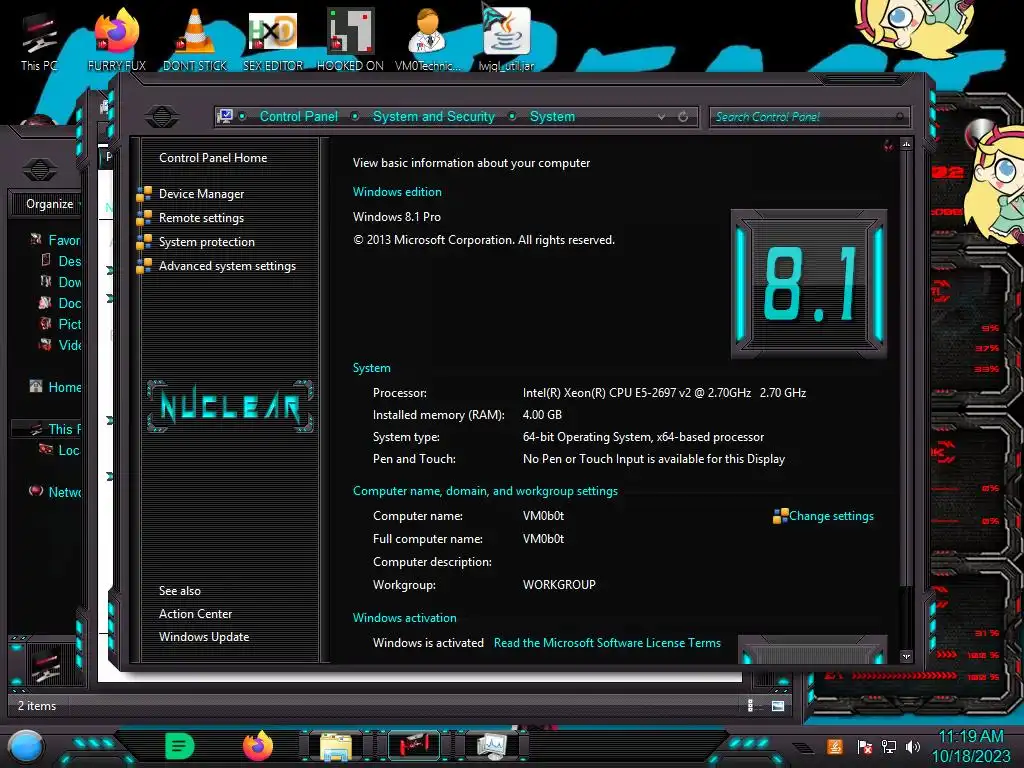The image size is (1024, 768).
Task: Click the System window back navigation button
Action: [162, 117]
